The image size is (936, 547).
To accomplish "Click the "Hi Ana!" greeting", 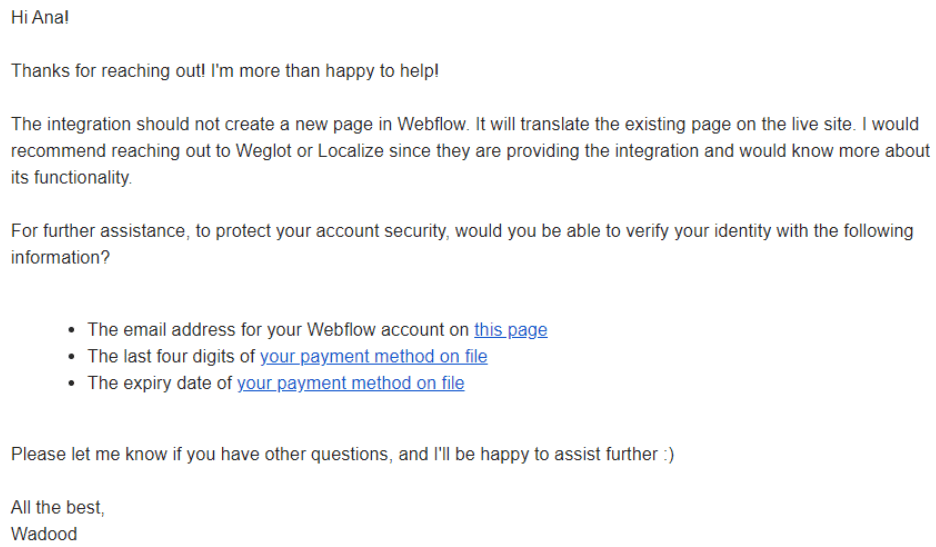I will coord(40,17).
